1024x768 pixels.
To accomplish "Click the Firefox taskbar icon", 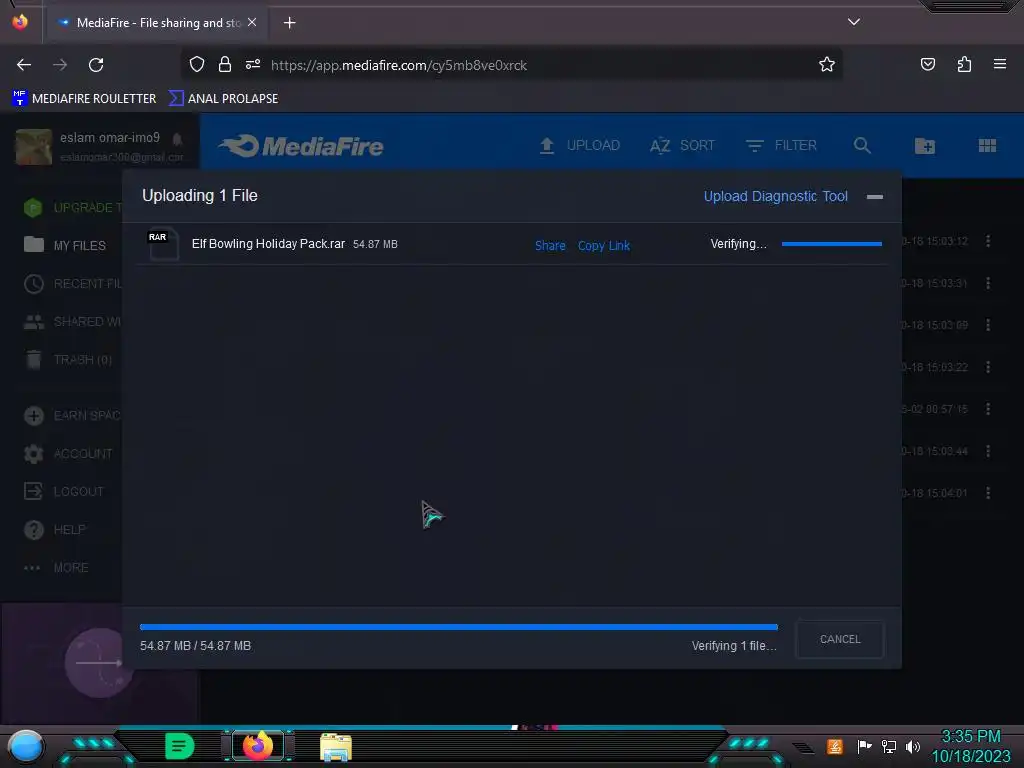I will tap(257, 746).
